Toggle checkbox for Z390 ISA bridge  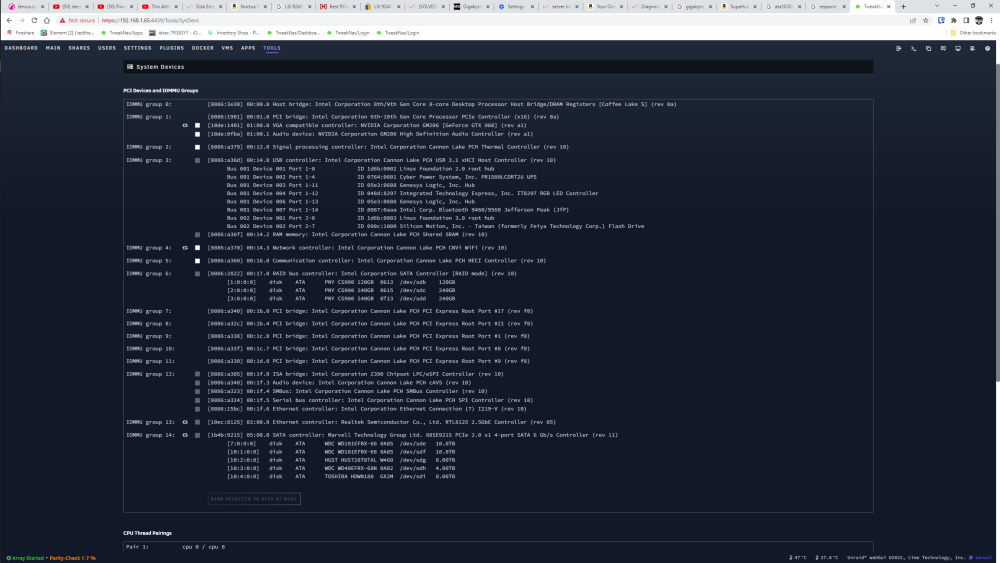[x=197, y=374]
